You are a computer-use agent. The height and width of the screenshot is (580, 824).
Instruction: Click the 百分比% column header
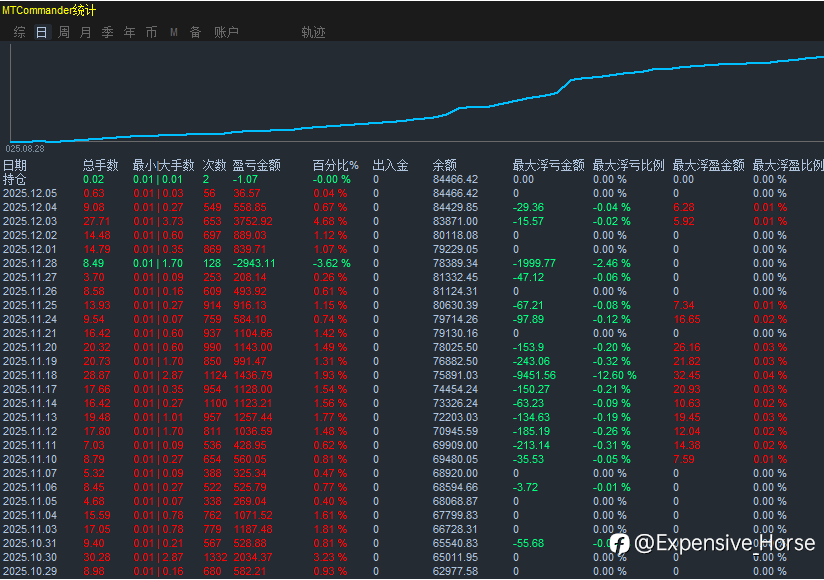coord(335,165)
